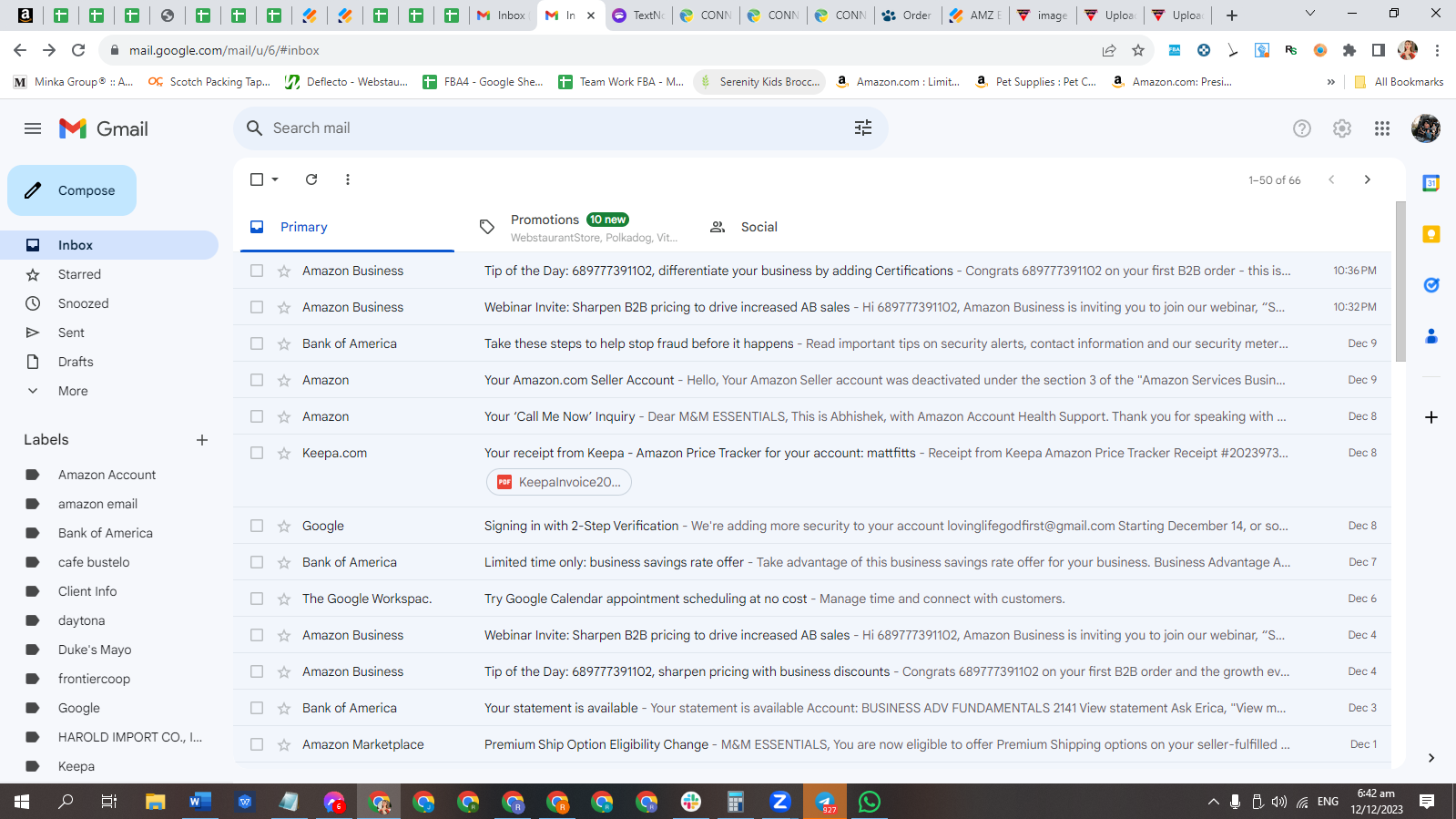The image size is (1456, 819).
Task: Open the cafe bustelo label
Action: coord(94,562)
